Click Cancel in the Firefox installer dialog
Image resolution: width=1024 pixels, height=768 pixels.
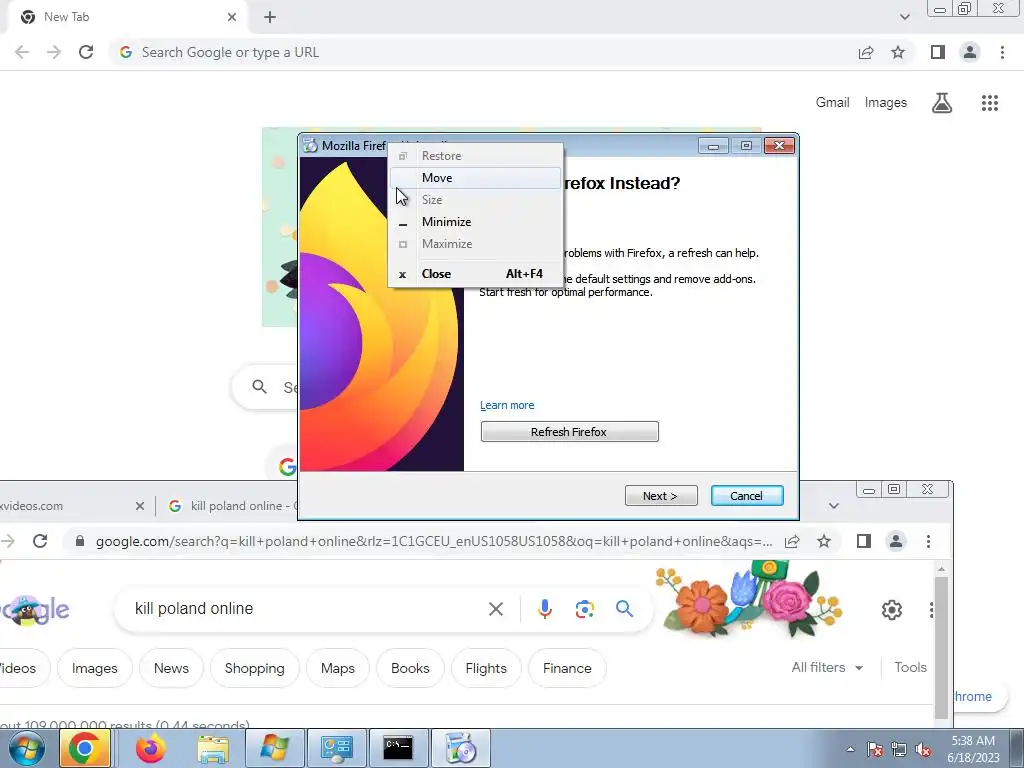746,496
